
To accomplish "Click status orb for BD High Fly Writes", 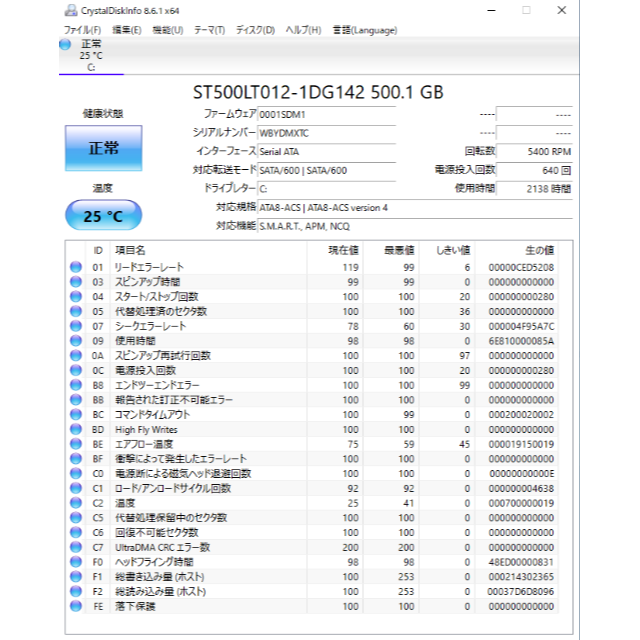I will (76, 429).
